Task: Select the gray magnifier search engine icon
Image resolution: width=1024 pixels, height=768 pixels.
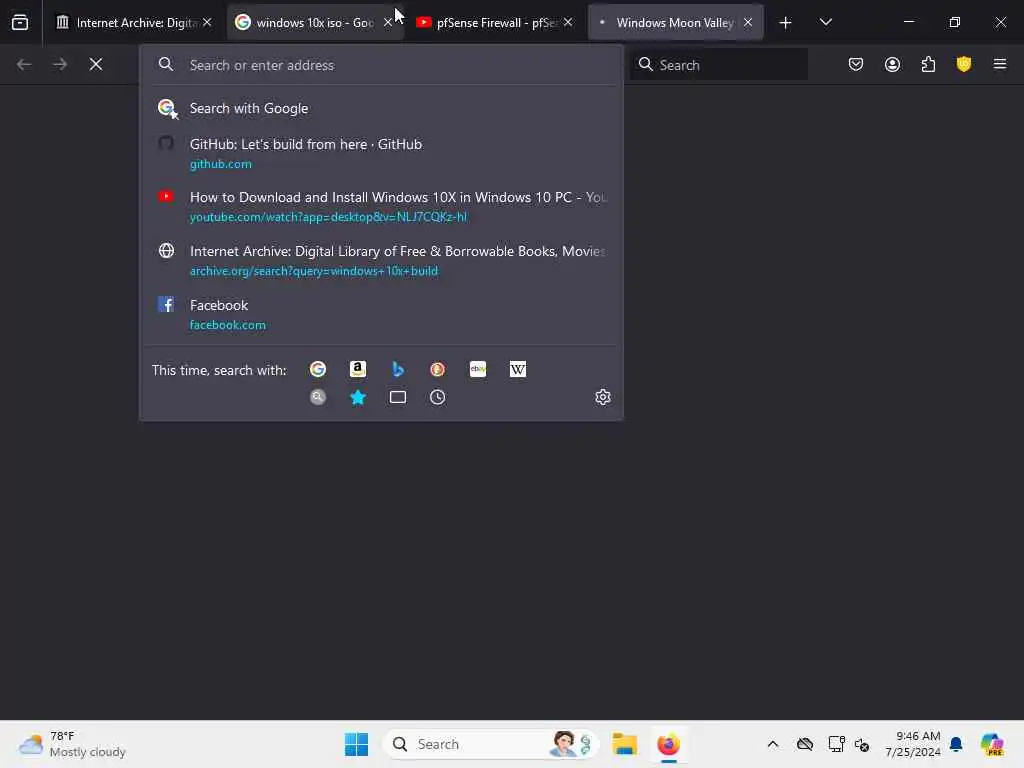Action: (318, 397)
